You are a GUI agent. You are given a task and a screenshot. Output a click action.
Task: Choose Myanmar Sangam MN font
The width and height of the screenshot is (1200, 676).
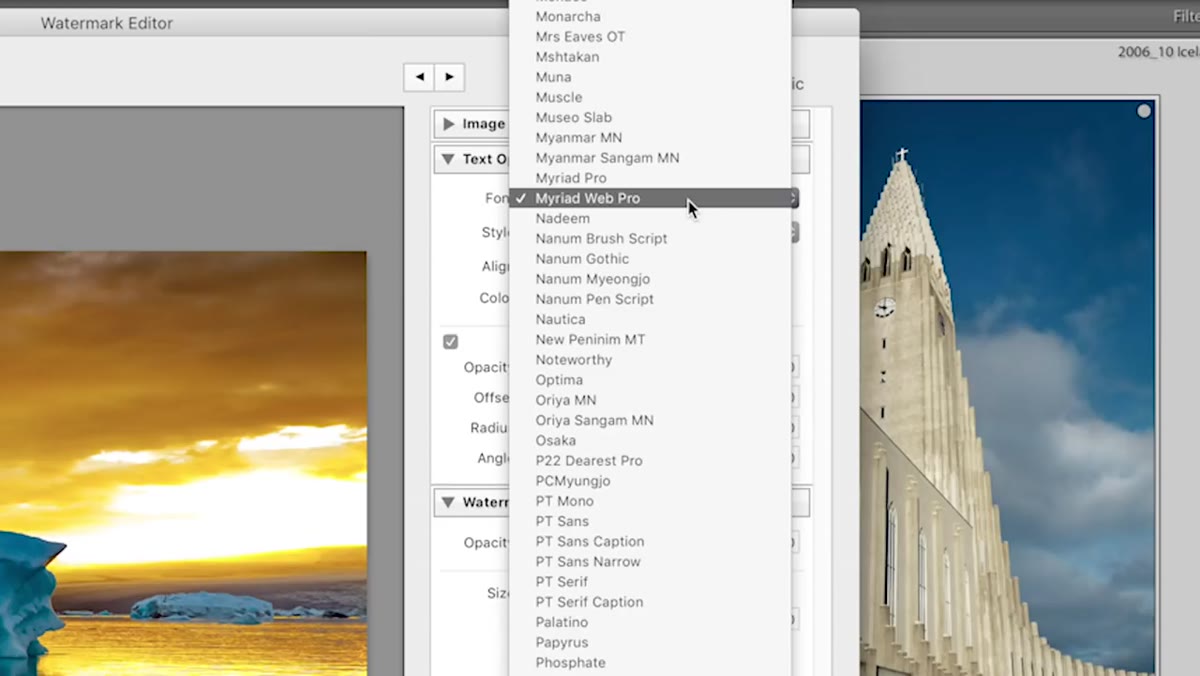(x=650, y=158)
